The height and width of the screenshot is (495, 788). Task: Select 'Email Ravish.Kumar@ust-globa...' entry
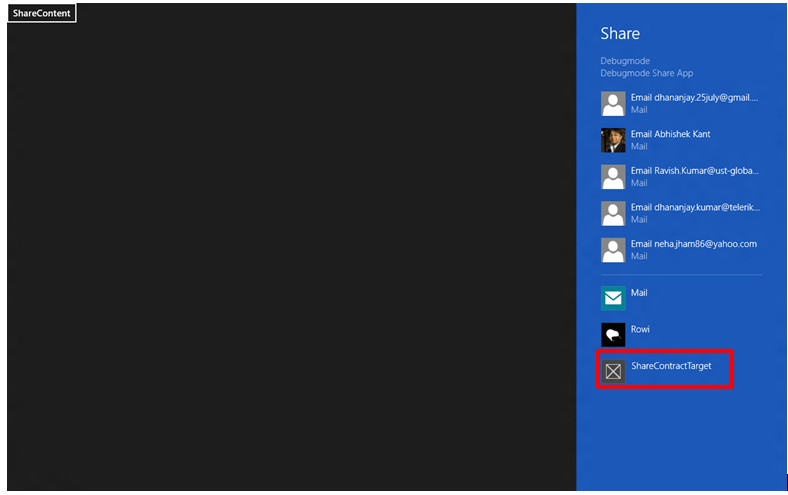coord(694,171)
